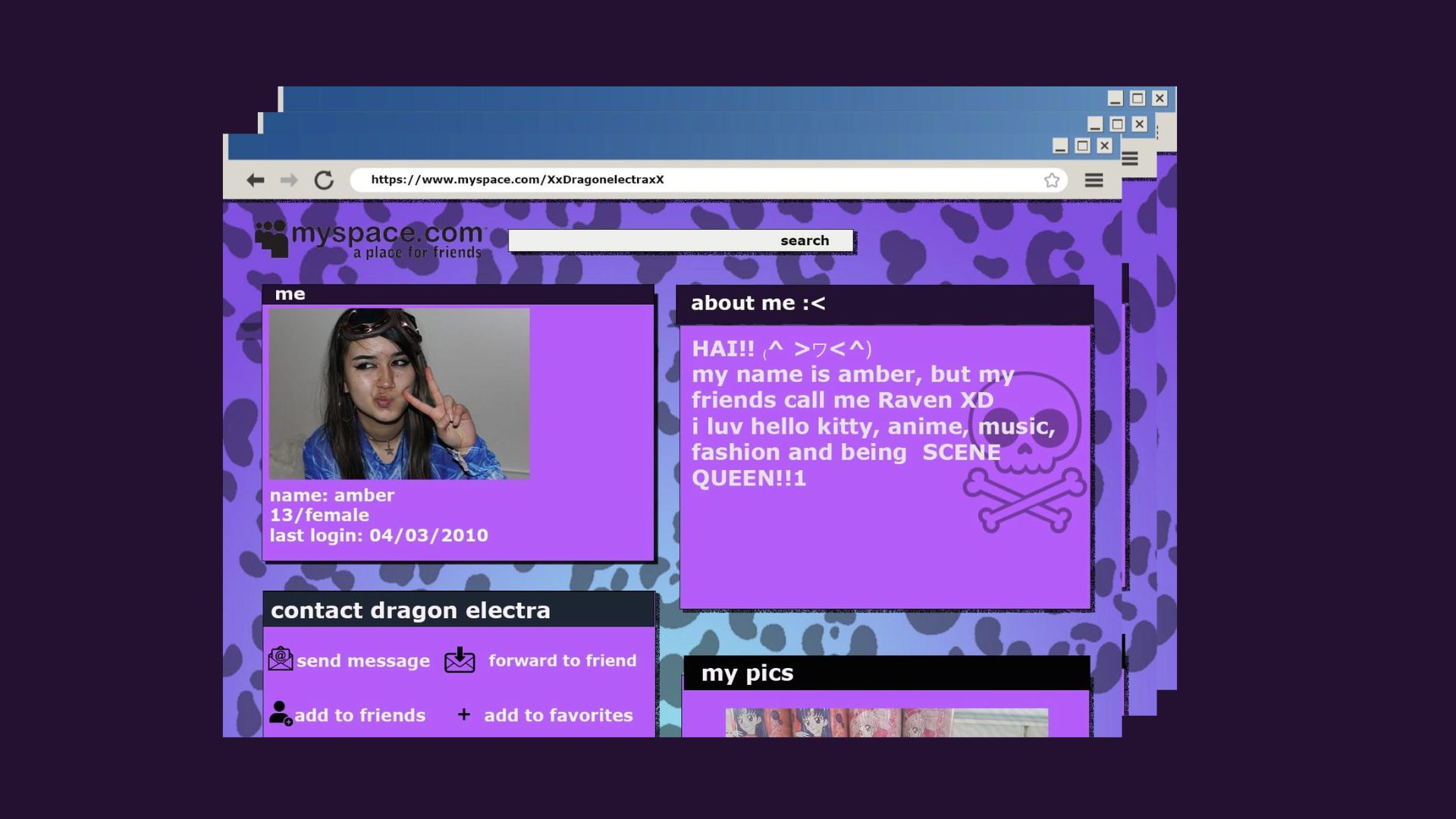Minimize the rearmost browser window
This screenshot has height=819, width=1456.
point(1115,98)
